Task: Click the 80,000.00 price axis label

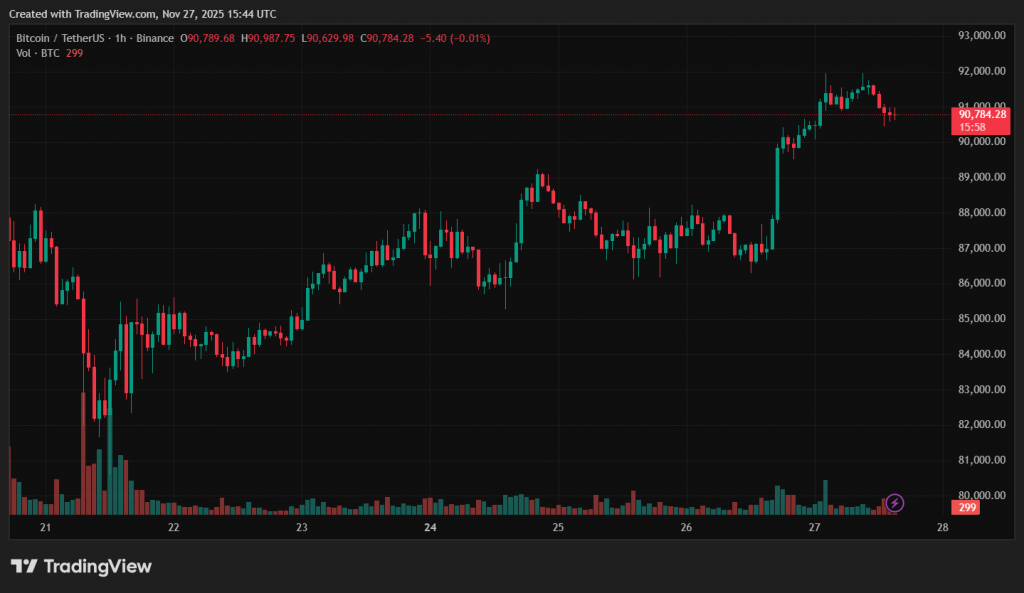Action: click(x=980, y=495)
